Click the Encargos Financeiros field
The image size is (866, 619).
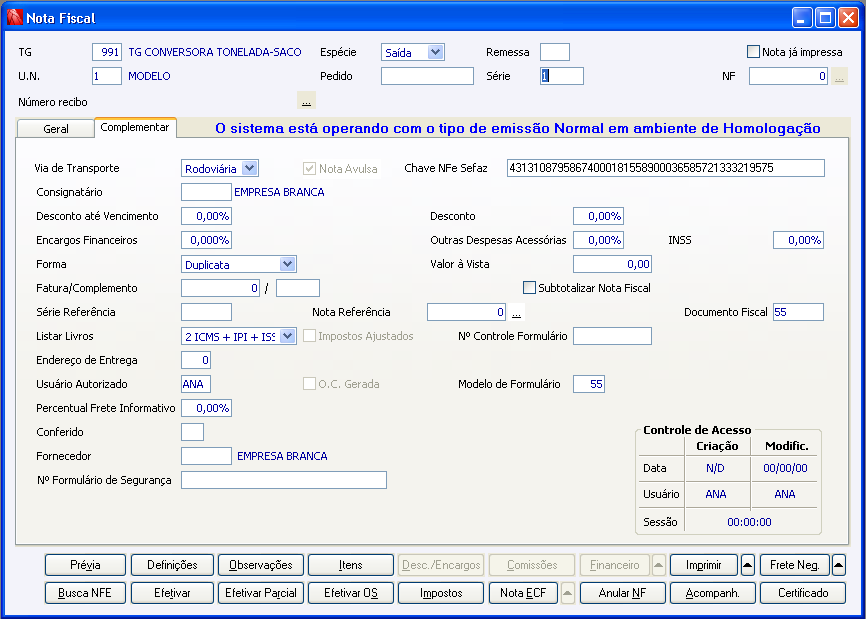tap(206, 240)
